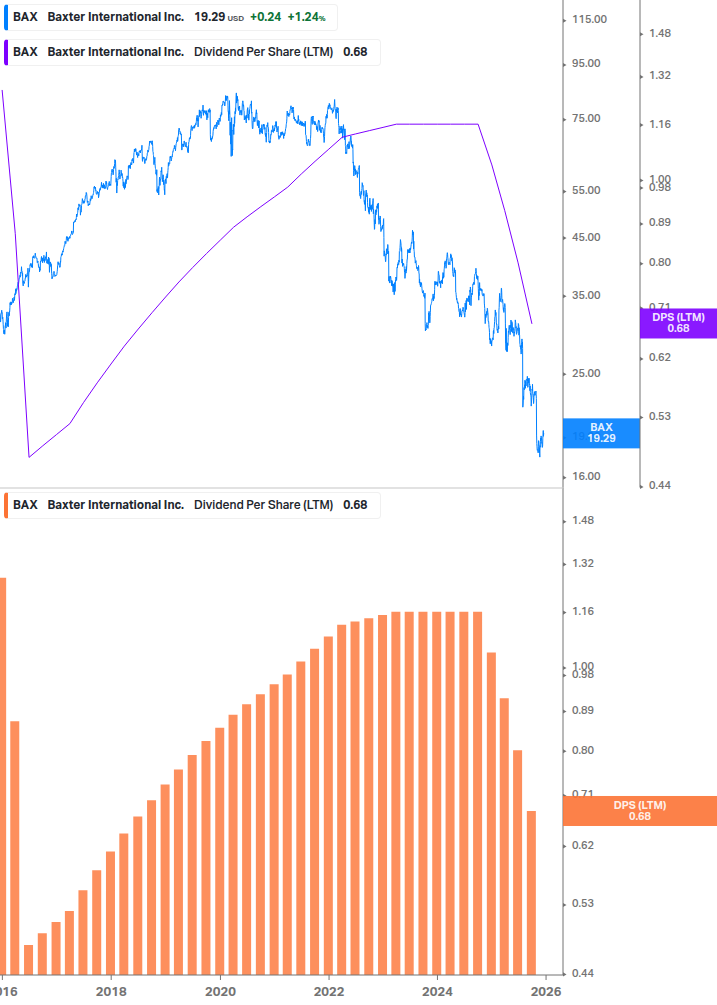
Task: Click the purple DPS legend color bar
Action: [6, 52]
